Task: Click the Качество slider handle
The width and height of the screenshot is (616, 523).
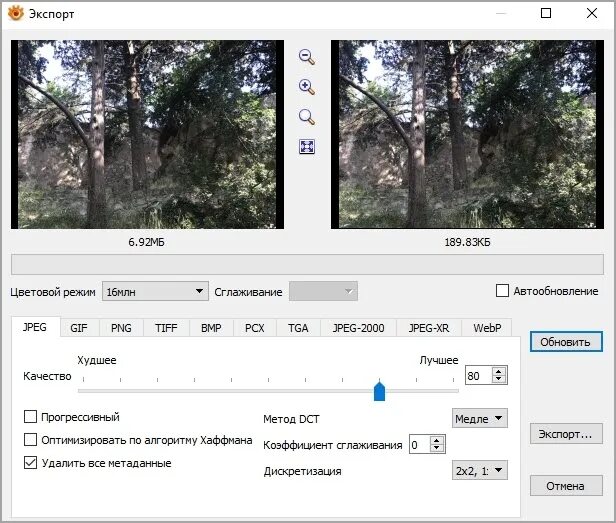Action: 380,391
